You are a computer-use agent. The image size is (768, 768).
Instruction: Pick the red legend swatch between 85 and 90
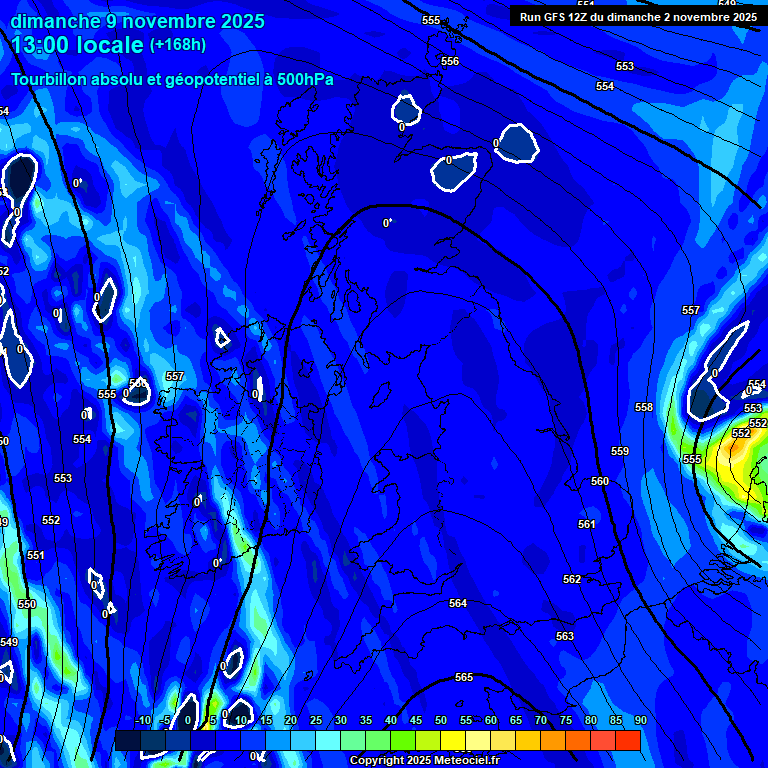click(x=628, y=740)
